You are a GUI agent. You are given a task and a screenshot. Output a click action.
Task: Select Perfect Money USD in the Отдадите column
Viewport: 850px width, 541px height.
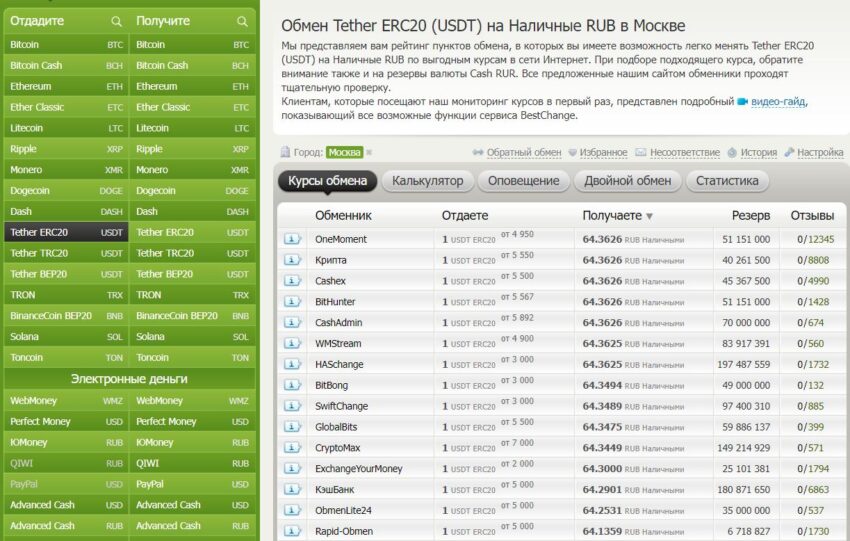tap(66, 422)
